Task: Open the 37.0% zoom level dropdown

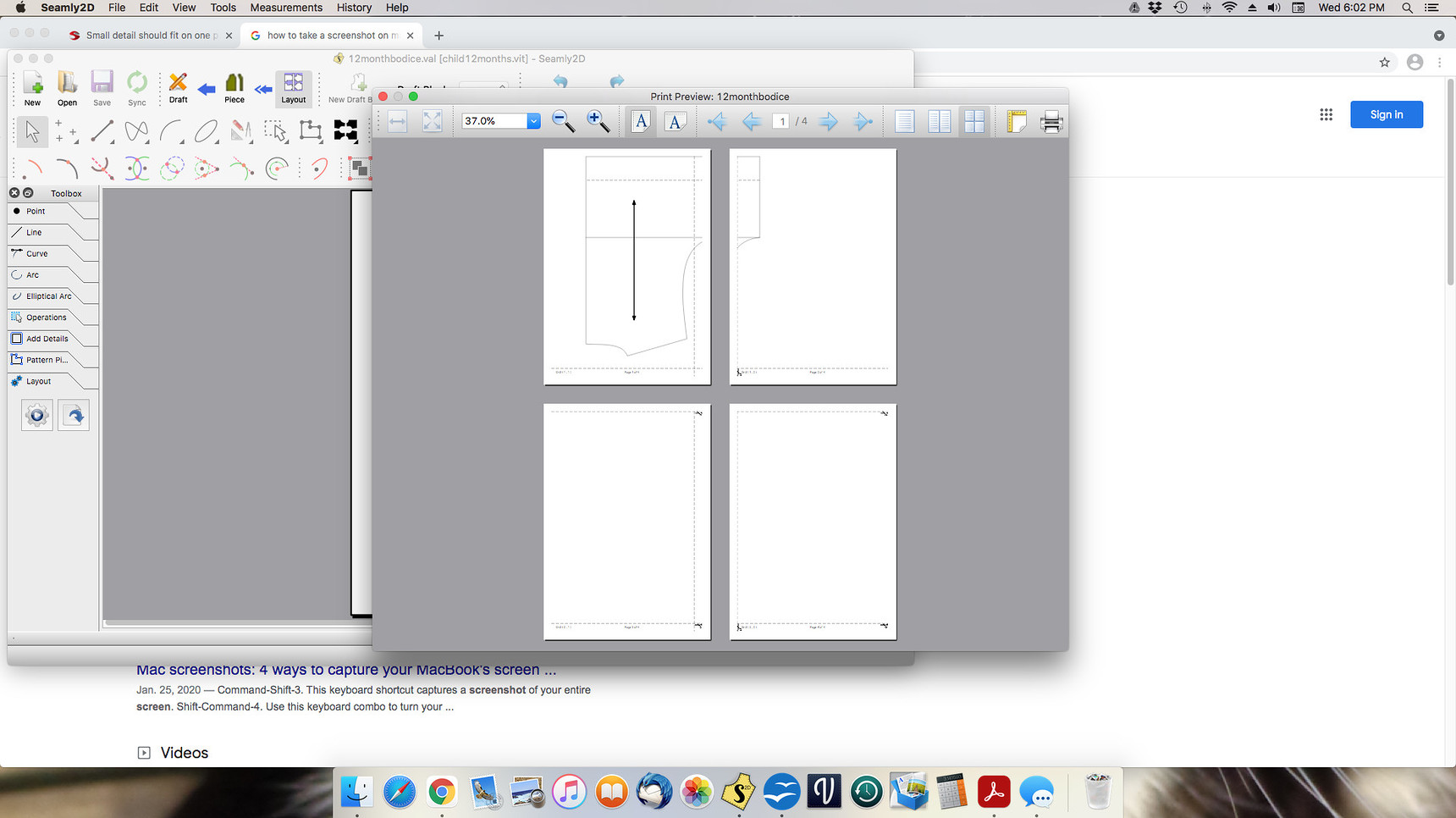Action: point(532,120)
